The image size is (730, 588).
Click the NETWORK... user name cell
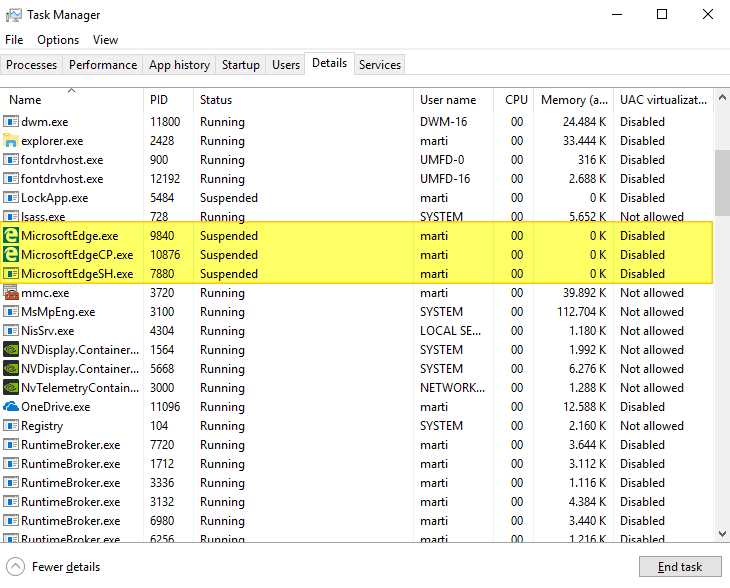tap(452, 388)
